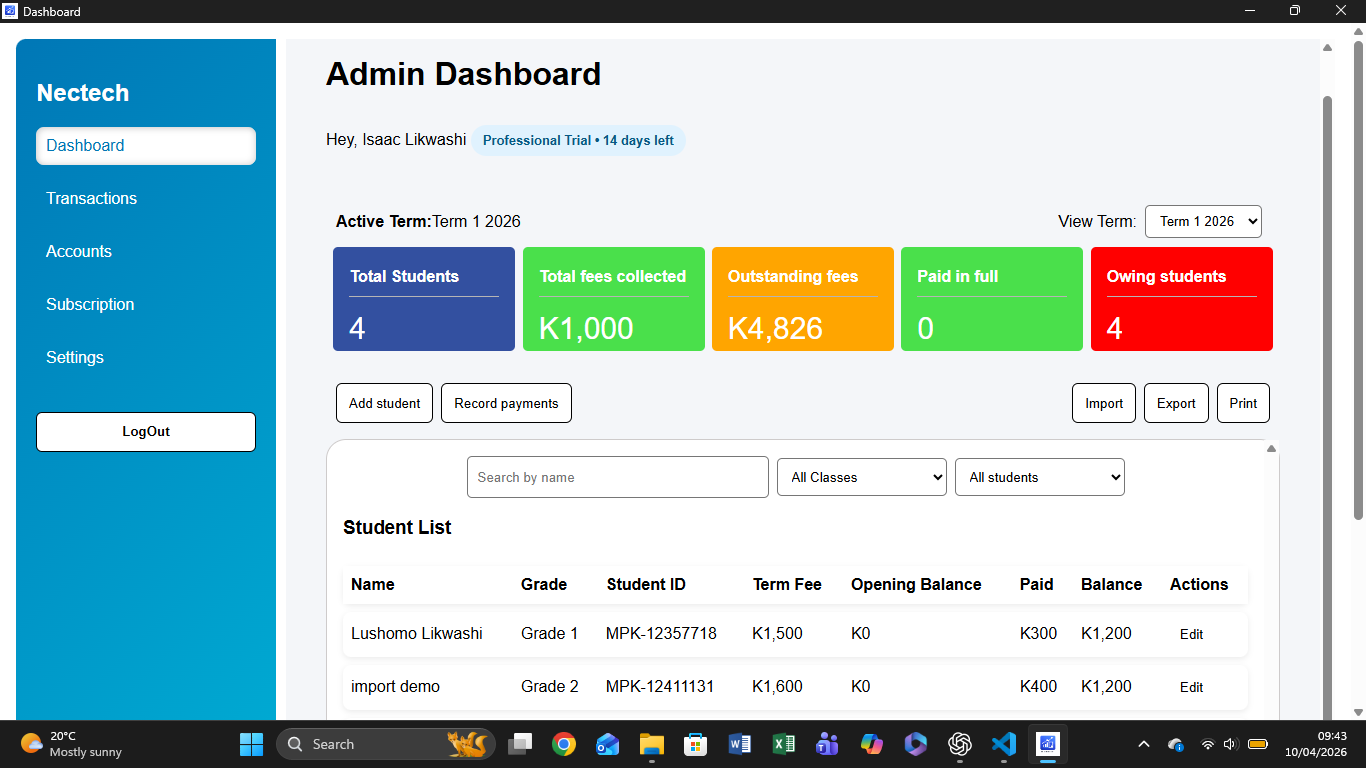
Task: Open the All Classes filter dropdown
Action: pyautogui.click(x=861, y=477)
